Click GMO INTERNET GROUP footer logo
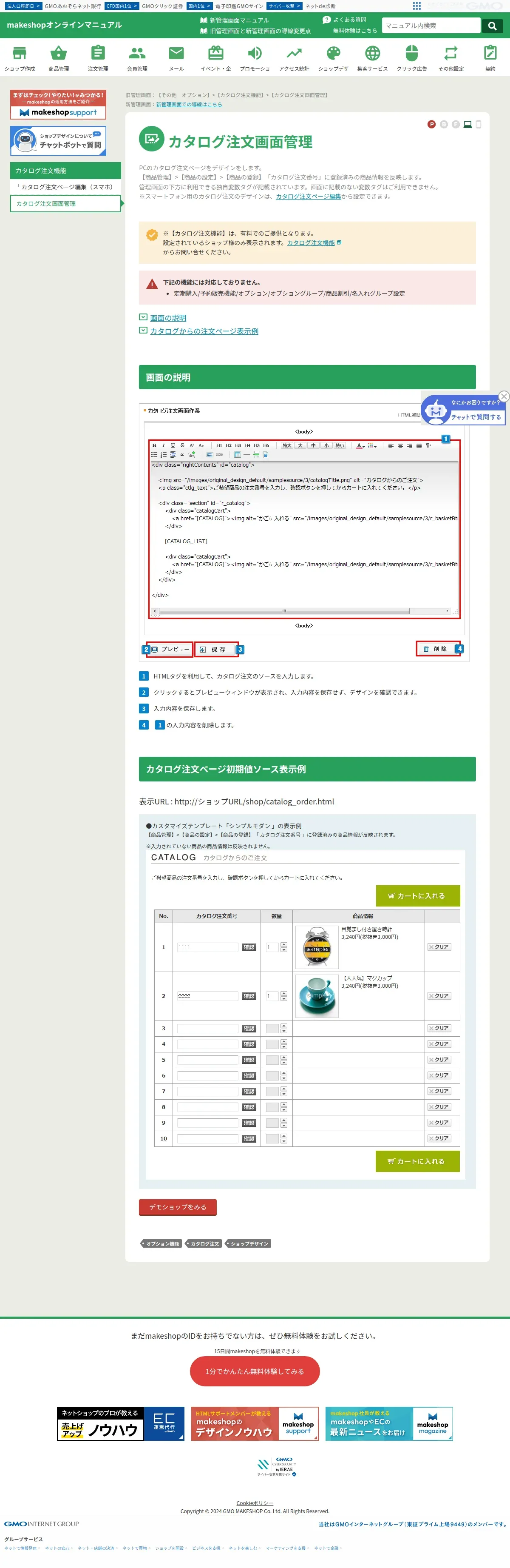Image resolution: width=510 pixels, height=1568 pixels. (x=41, y=1524)
